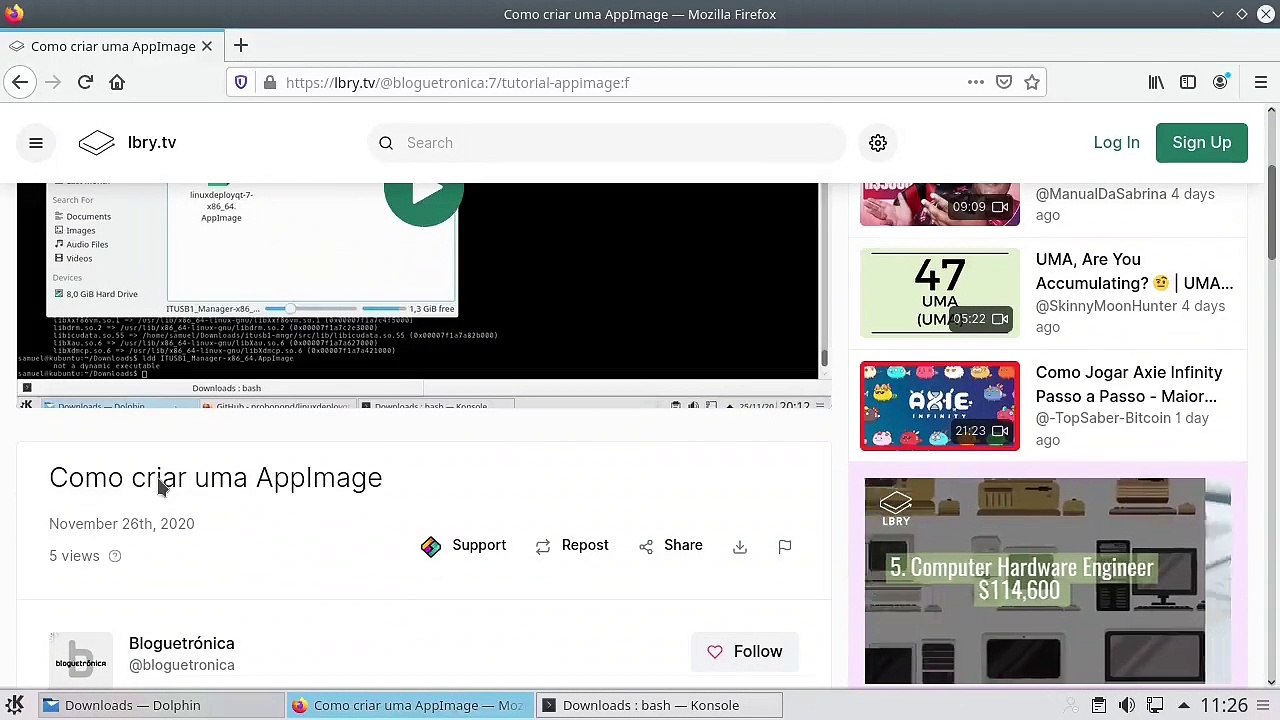Open the 47 UMA video thumbnail
The width and height of the screenshot is (1280, 720).
(x=940, y=293)
